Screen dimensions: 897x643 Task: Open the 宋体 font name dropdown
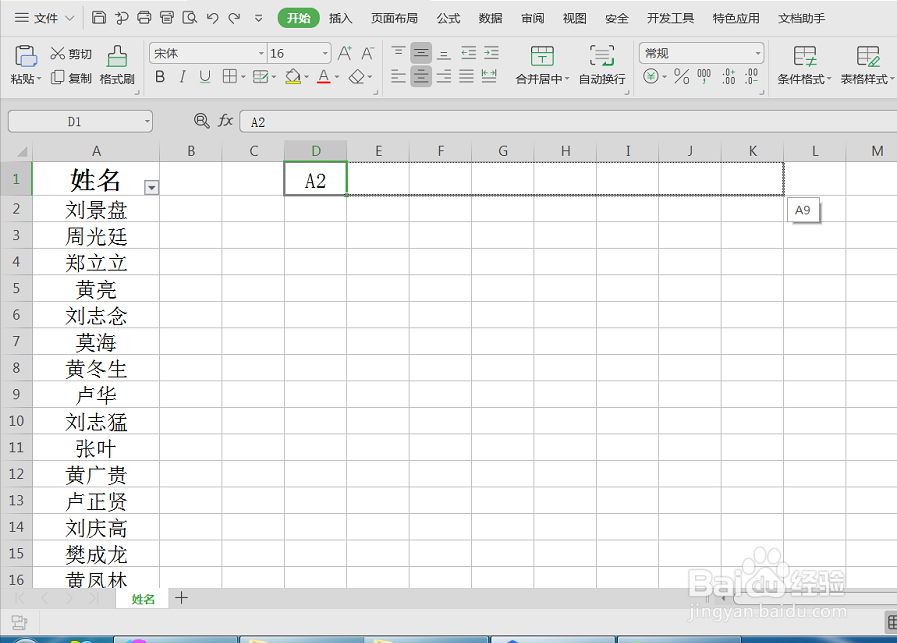[x=261, y=53]
